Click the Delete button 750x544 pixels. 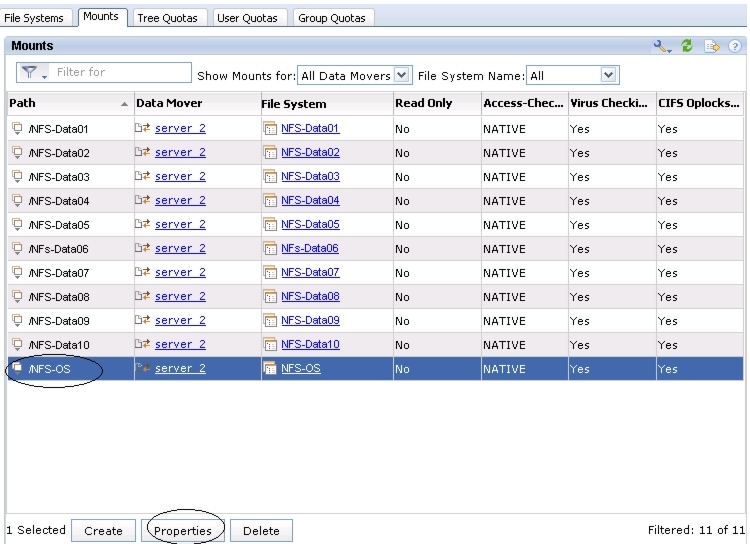click(261, 531)
